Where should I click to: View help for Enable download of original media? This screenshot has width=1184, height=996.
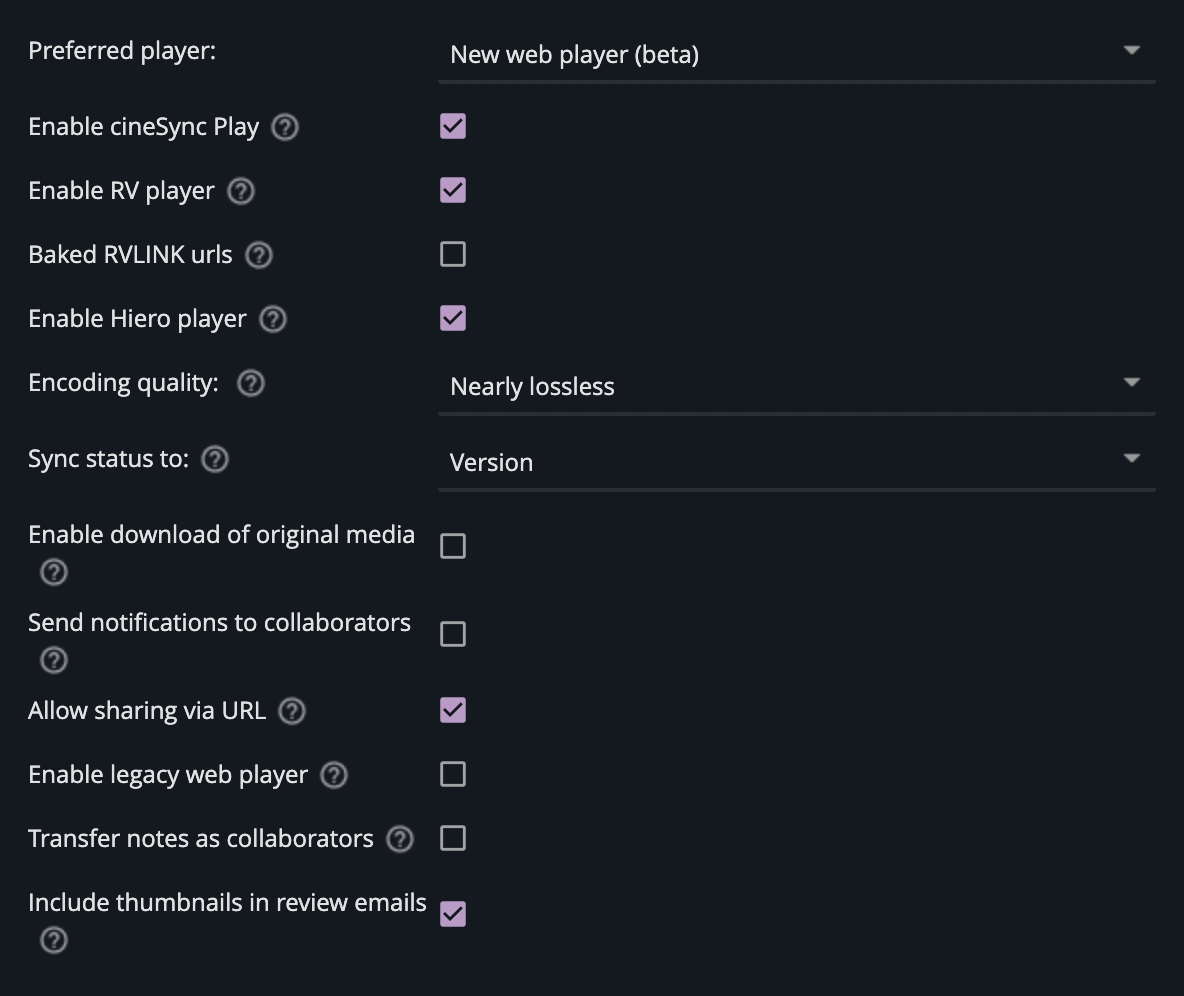click(53, 572)
